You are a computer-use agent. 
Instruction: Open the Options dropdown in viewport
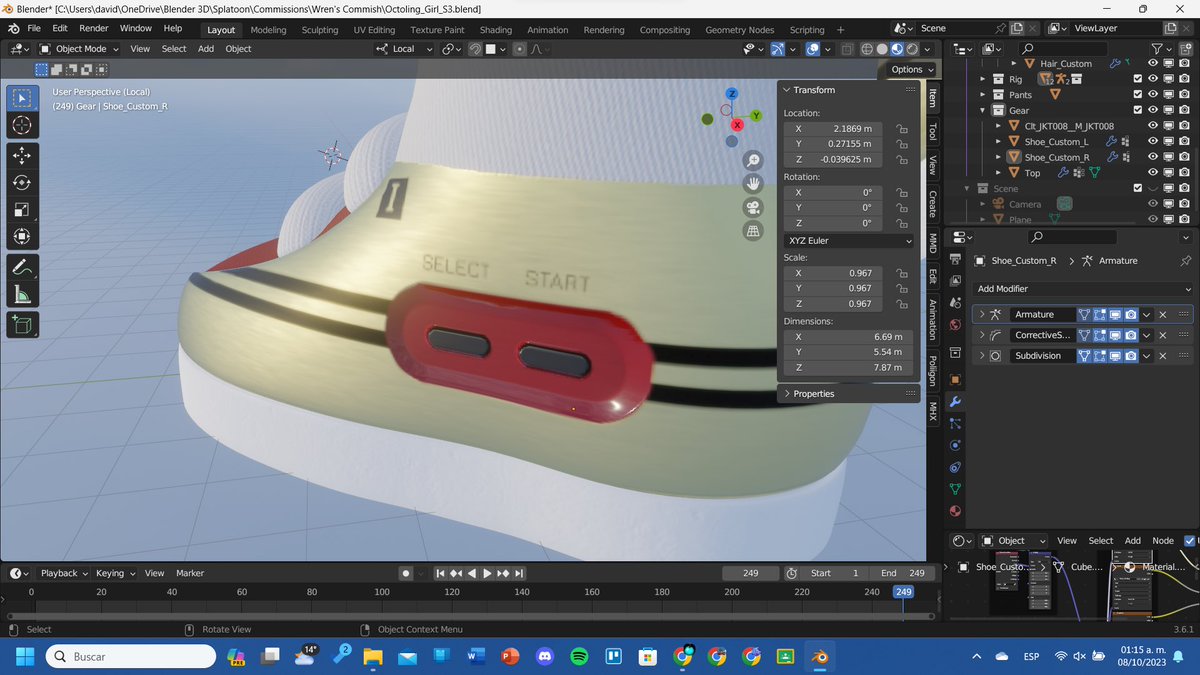pyautogui.click(x=912, y=69)
